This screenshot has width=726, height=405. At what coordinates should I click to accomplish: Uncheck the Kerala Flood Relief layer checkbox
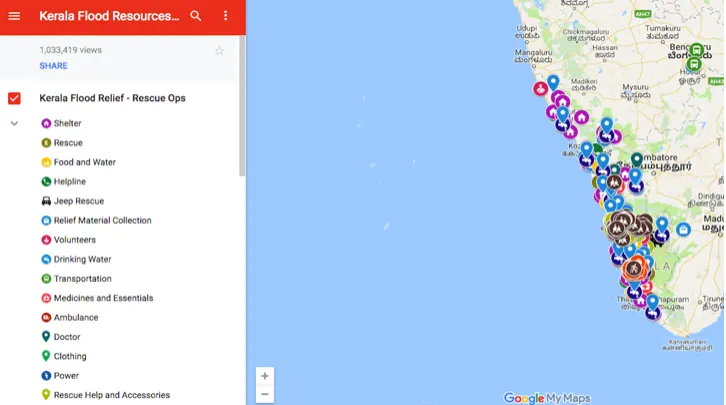pos(14,98)
